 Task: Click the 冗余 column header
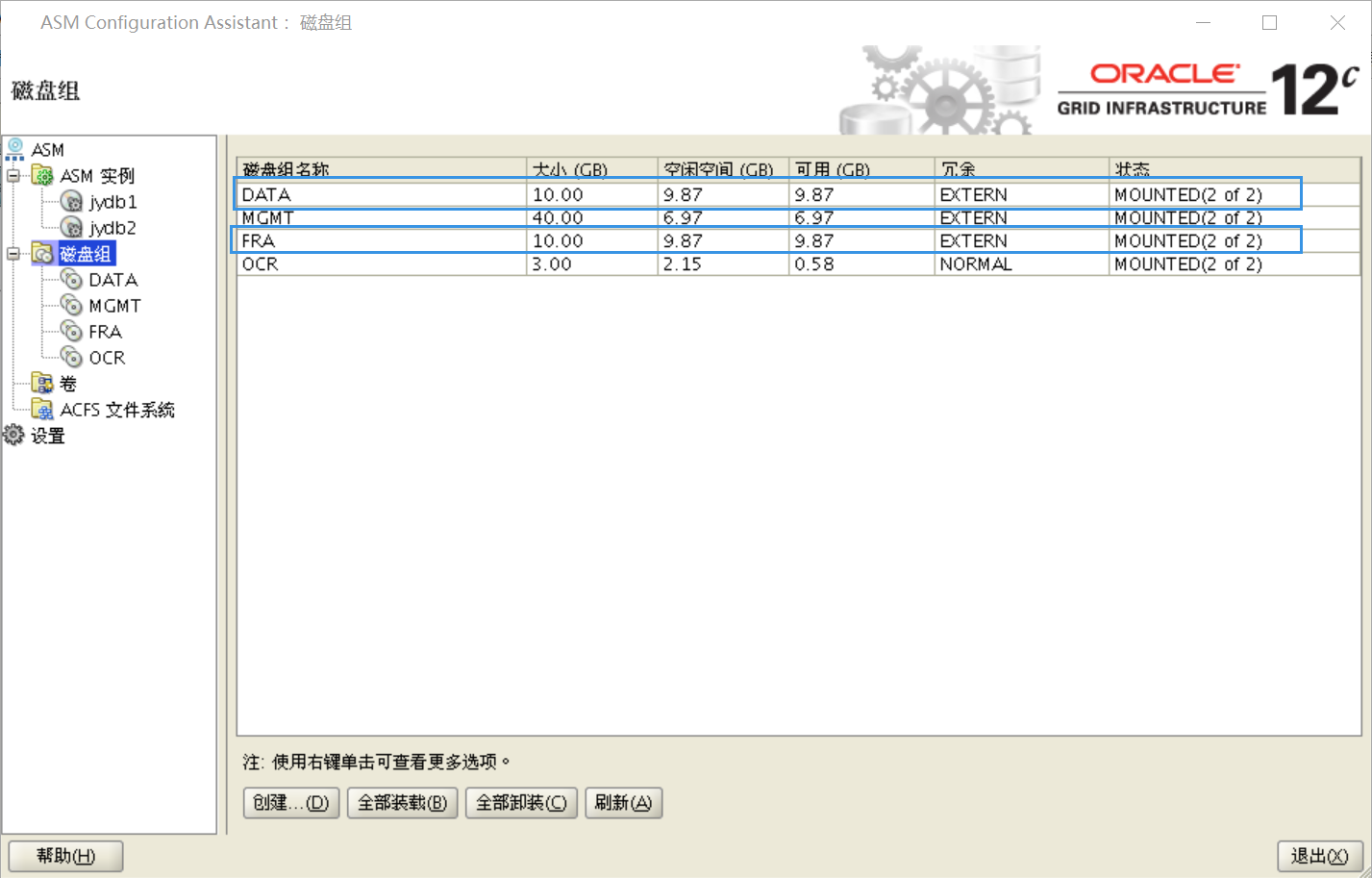(x=1022, y=169)
